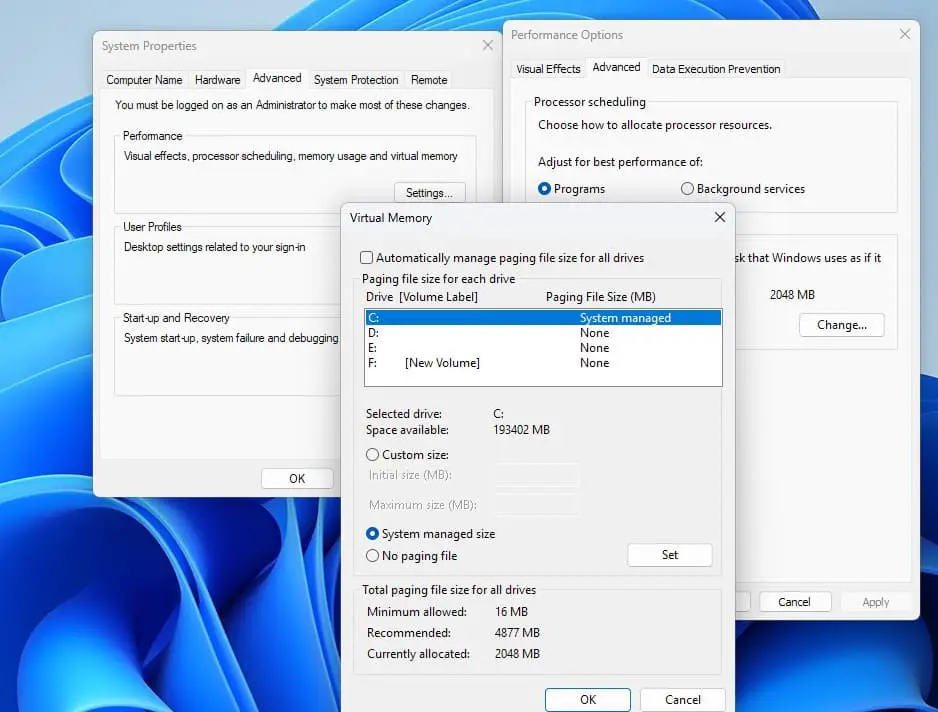Click Change... under virtual memory

pyautogui.click(x=841, y=325)
